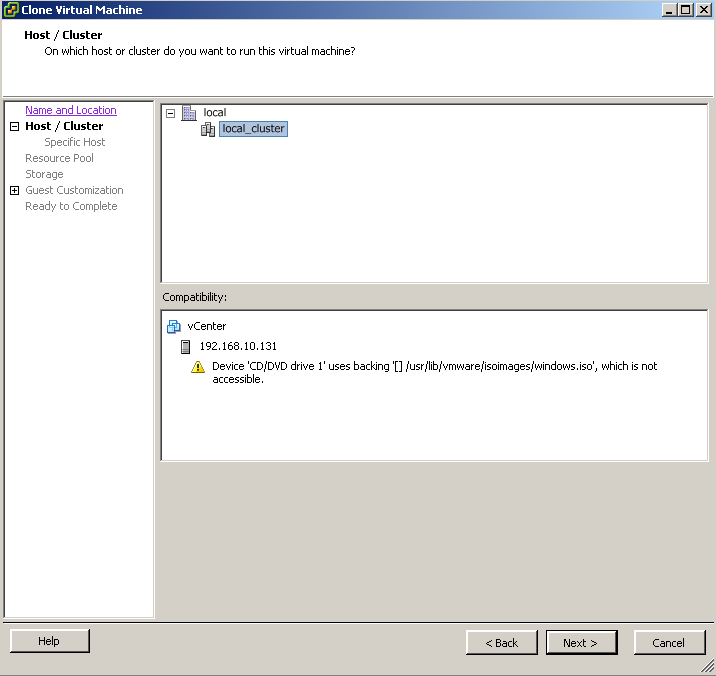Click the CD/DVD drive 1 warning message

click(434, 373)
